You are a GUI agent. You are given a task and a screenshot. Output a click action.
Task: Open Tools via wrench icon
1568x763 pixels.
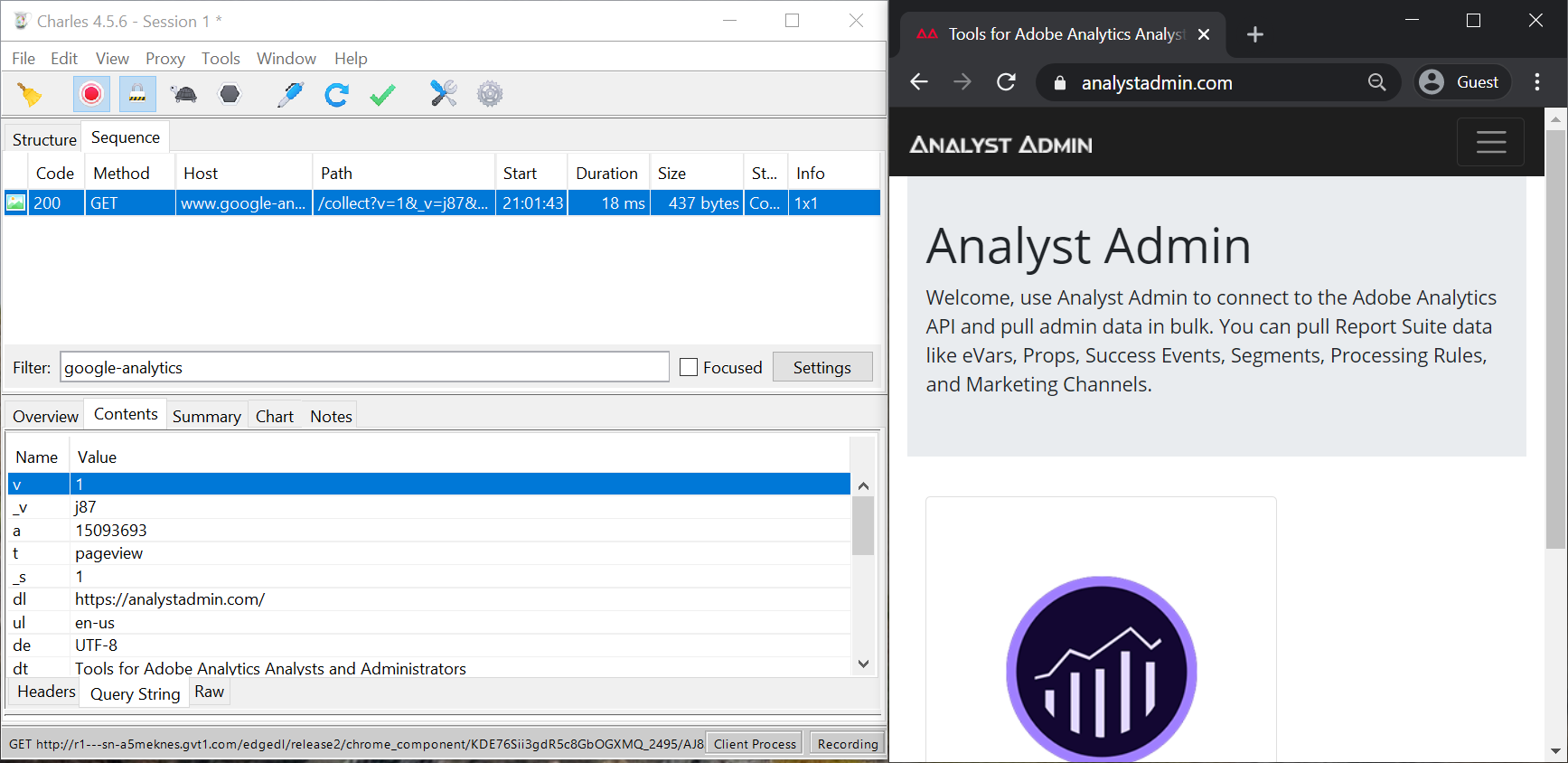coord(443,94)
